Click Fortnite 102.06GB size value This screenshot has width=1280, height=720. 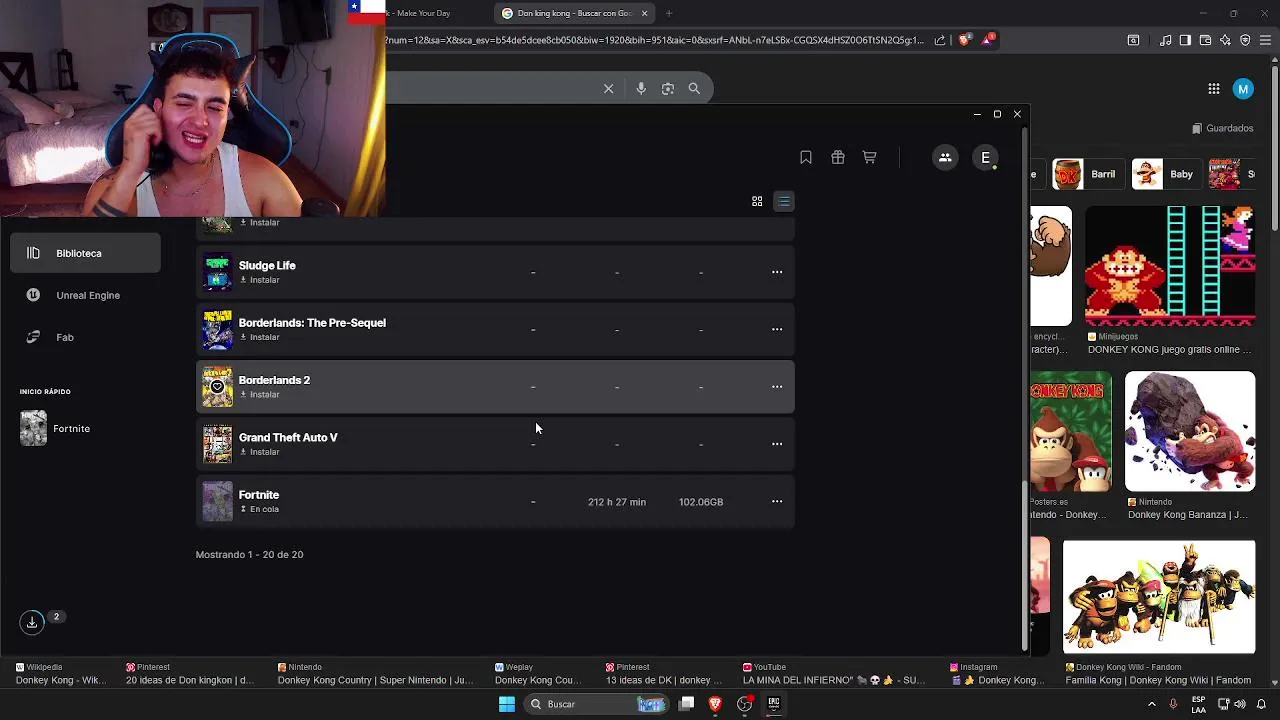point(700,502)
